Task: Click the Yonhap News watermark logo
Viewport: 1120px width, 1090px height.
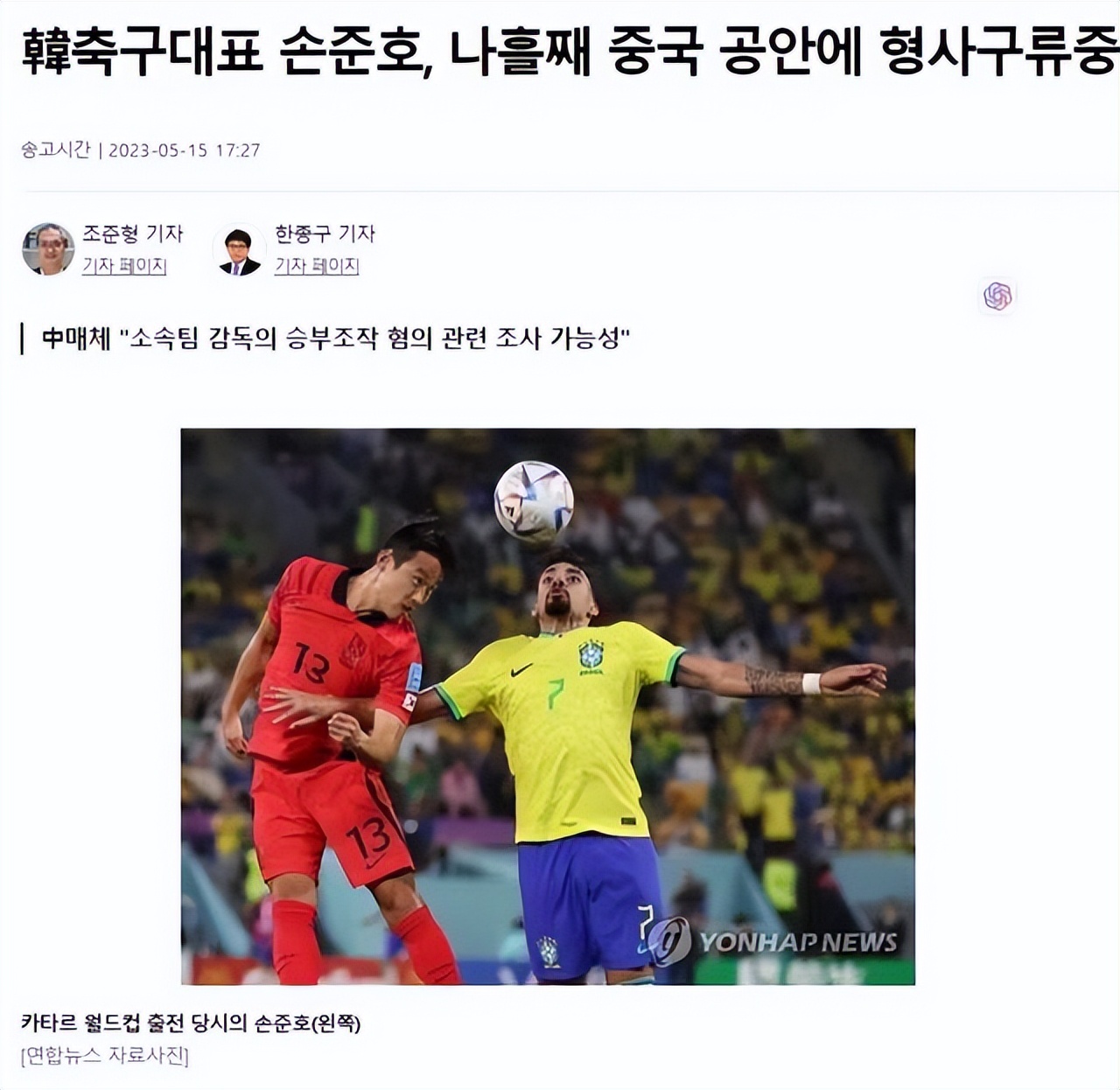Action: point(774,941)
